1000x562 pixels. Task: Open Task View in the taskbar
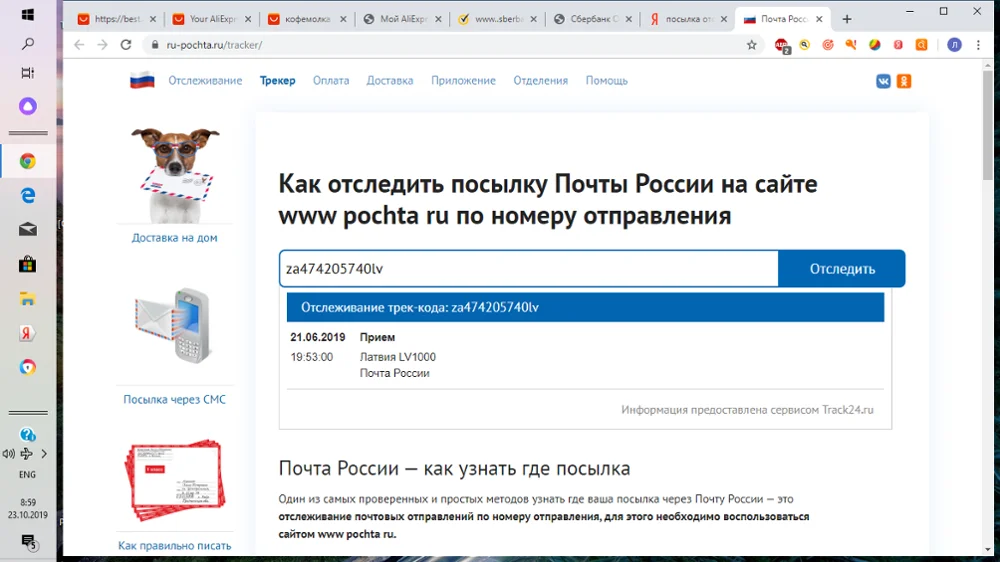(x=27, y=73)
